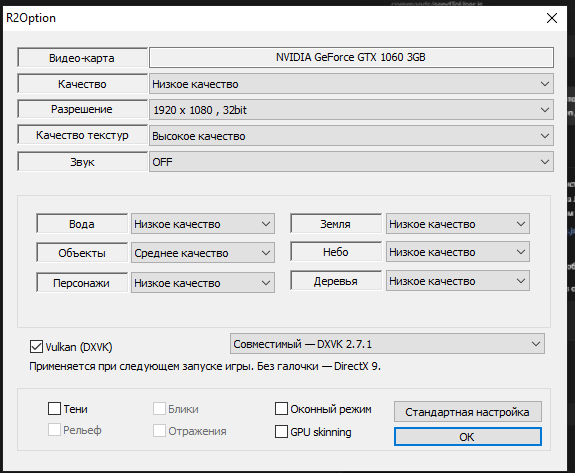Click the Качество label box
575x473 pixels.
[82, 84]
